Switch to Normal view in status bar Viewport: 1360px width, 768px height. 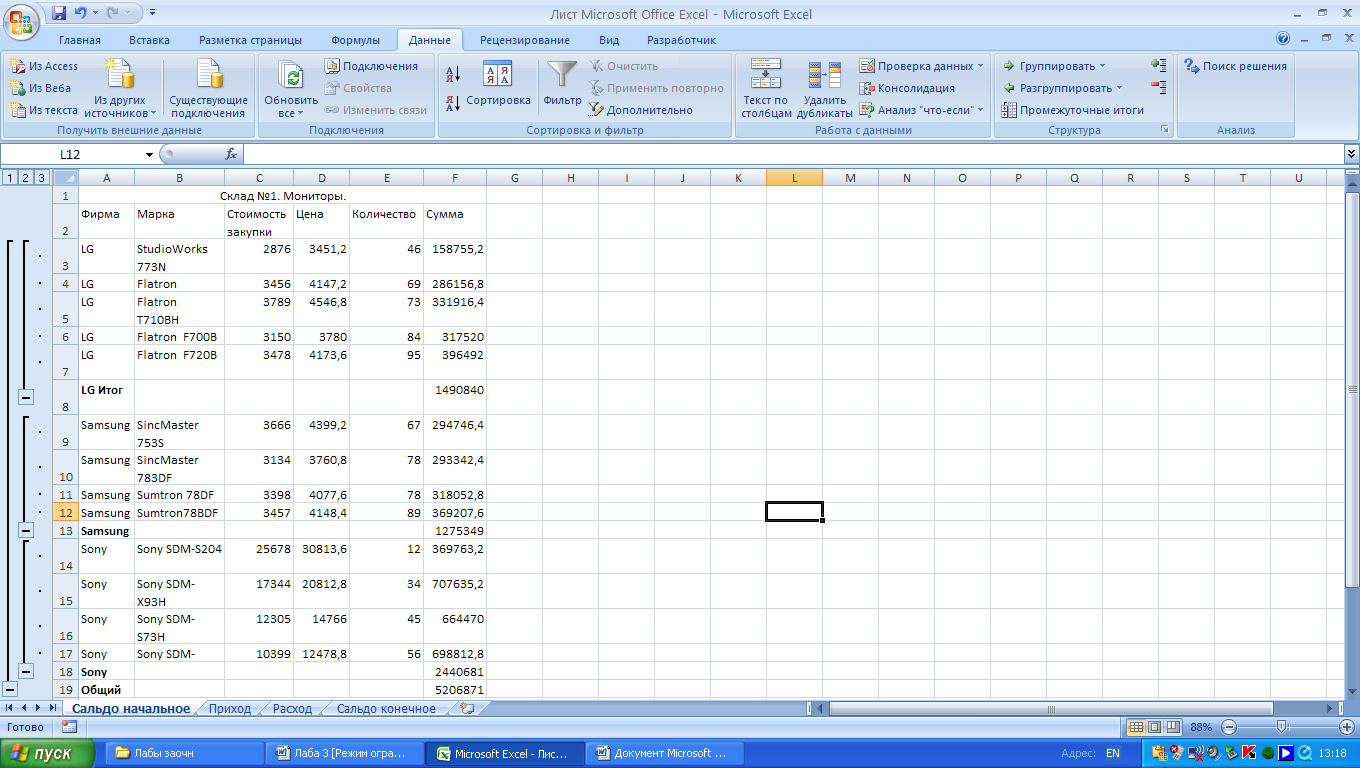point(1136,727)
